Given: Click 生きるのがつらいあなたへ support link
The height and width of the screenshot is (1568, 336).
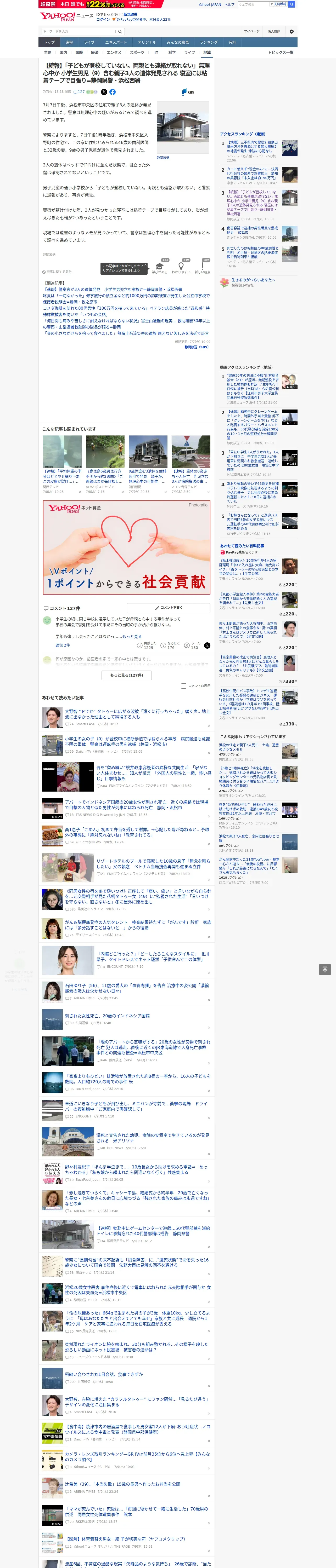Looking at the screenshot, I should click(x=253, y=280).
